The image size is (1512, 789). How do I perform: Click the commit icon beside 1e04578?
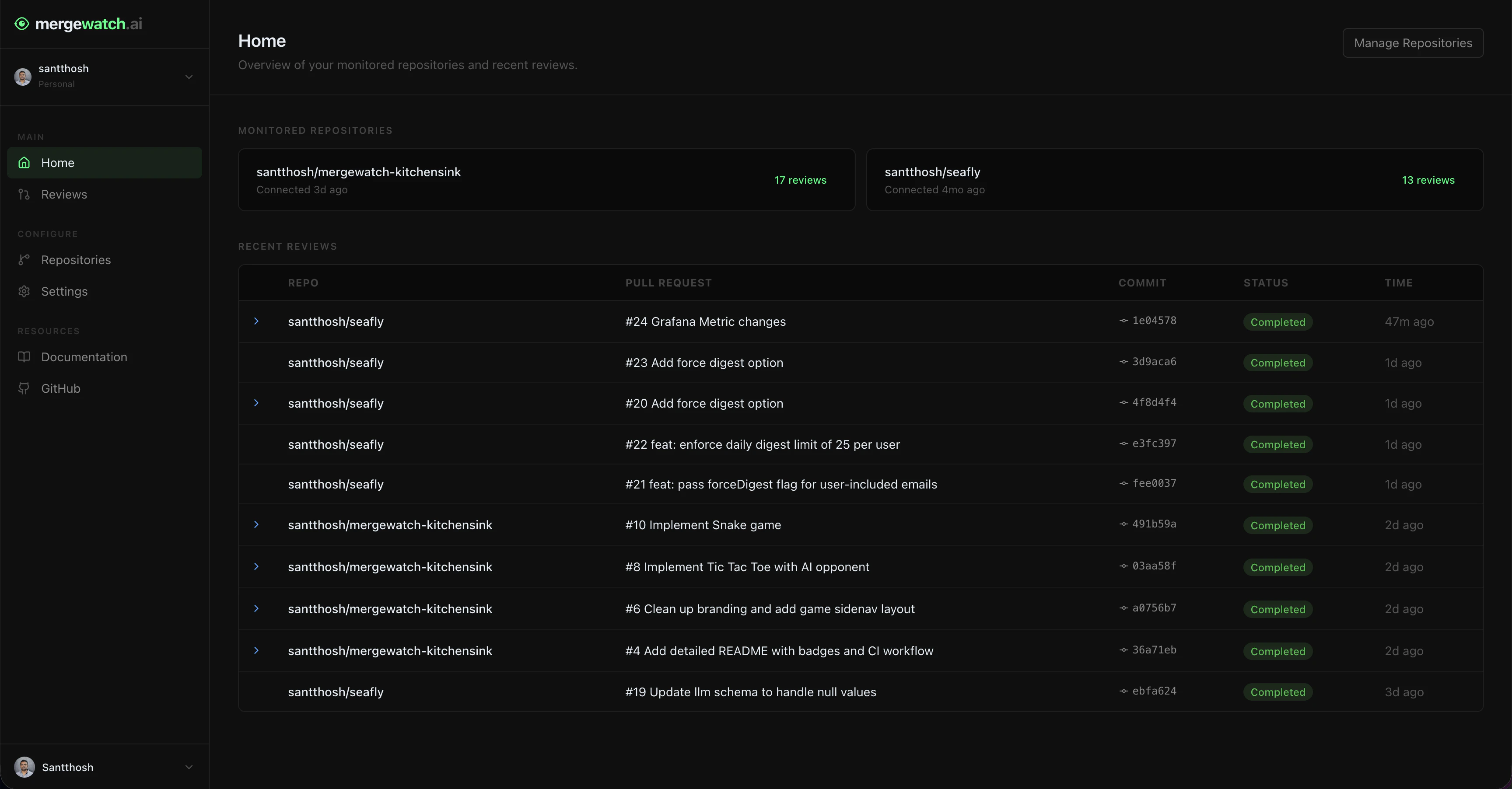[x=1123, y=321]
